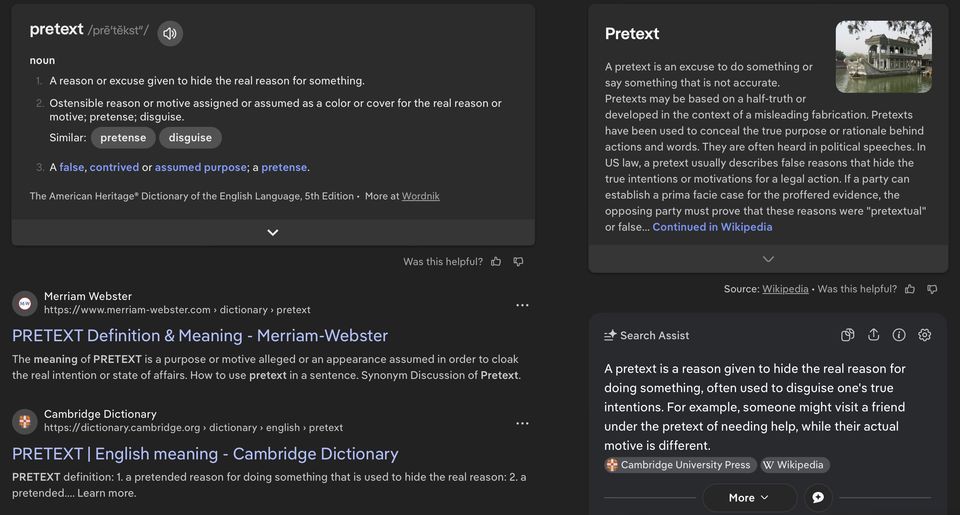Screen dimensions: 960x515
Task: Open the Pretext thumbnail image
Action: [883, 57]
